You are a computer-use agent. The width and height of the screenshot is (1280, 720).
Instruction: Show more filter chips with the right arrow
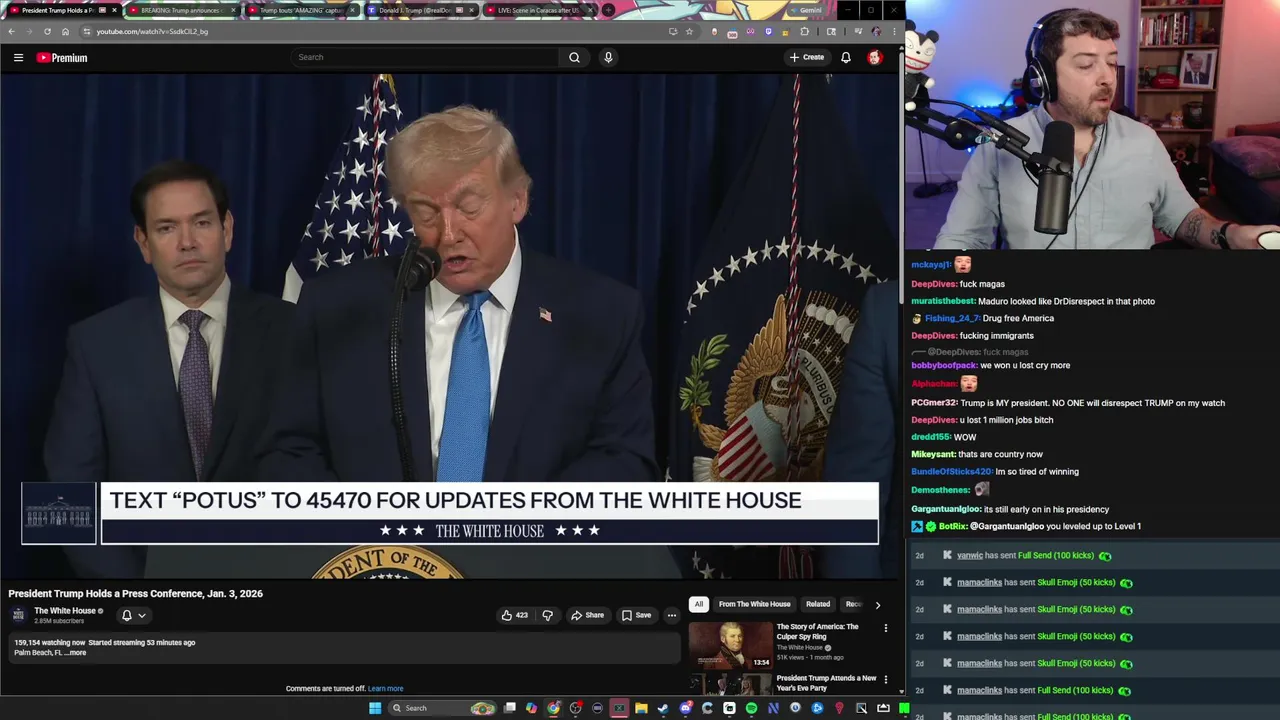pyautogui.click(x=878, y=605)
